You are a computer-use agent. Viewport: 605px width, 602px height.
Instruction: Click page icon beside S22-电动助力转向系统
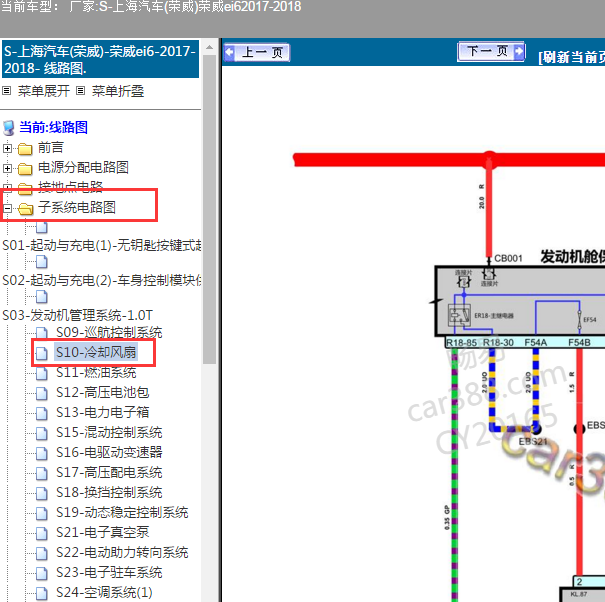tap(42, 553)
